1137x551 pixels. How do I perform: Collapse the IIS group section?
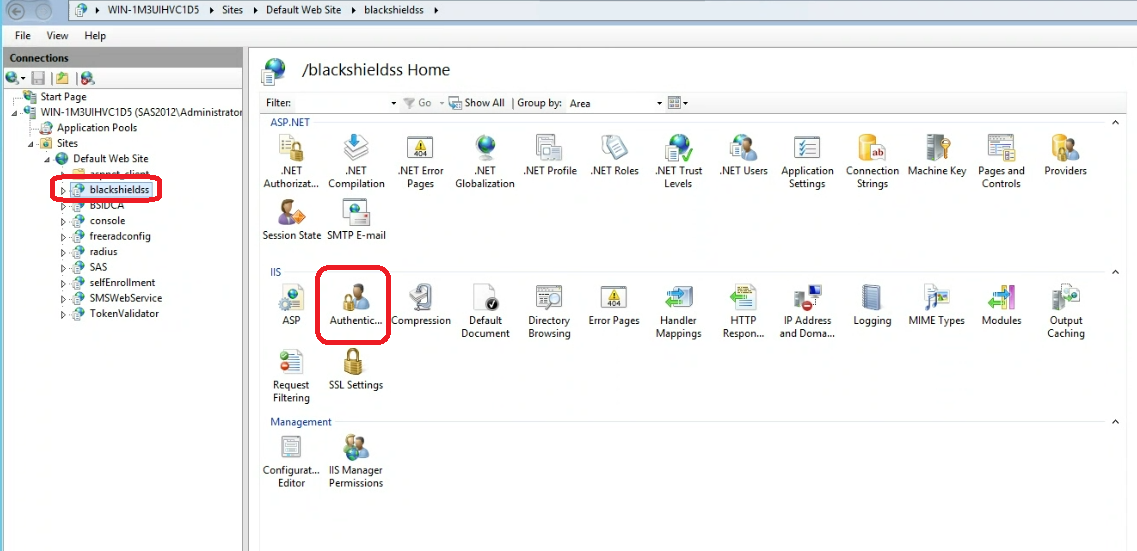tap(1115, 272)
